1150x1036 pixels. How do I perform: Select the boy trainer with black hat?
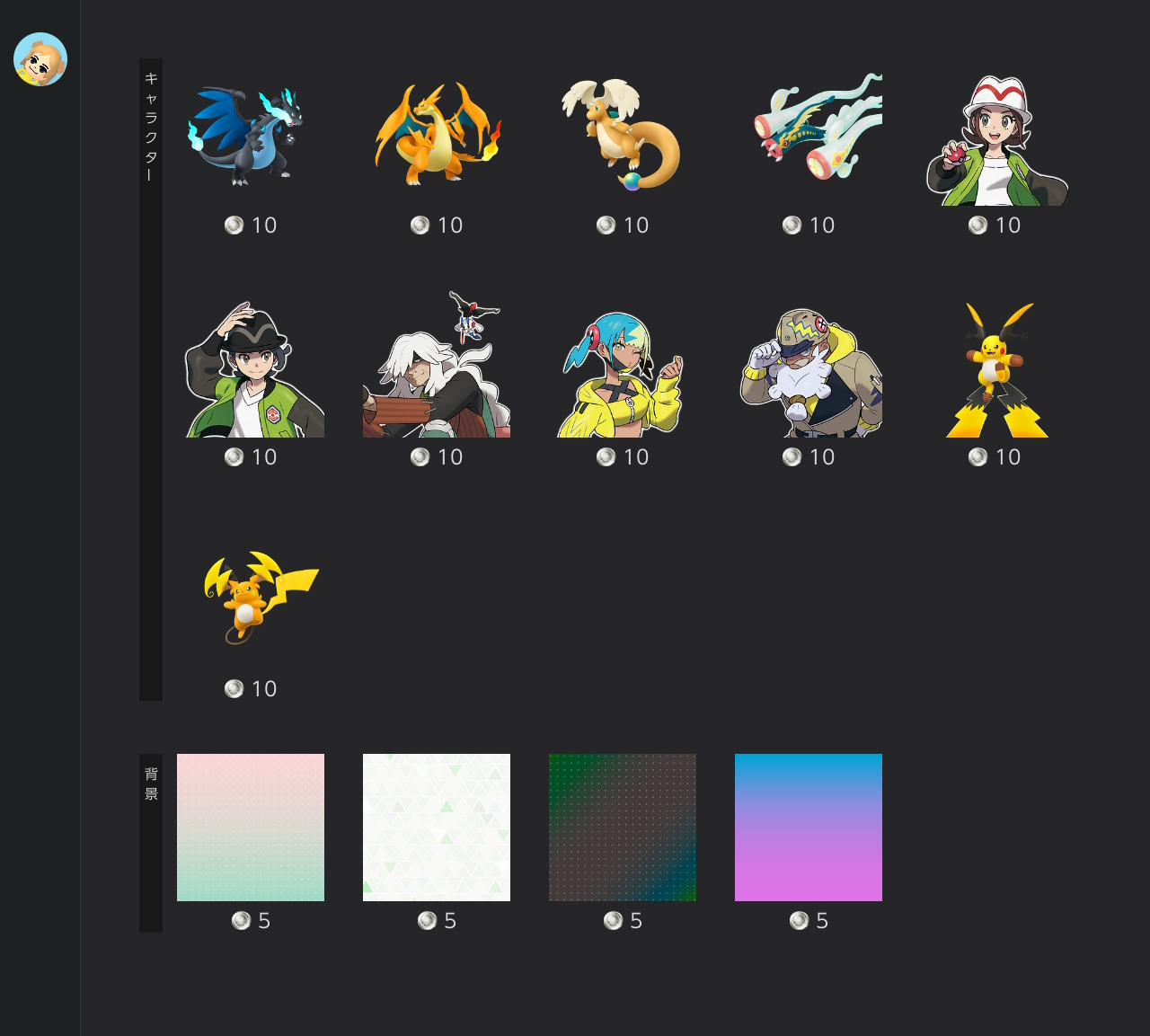point(251,370)
